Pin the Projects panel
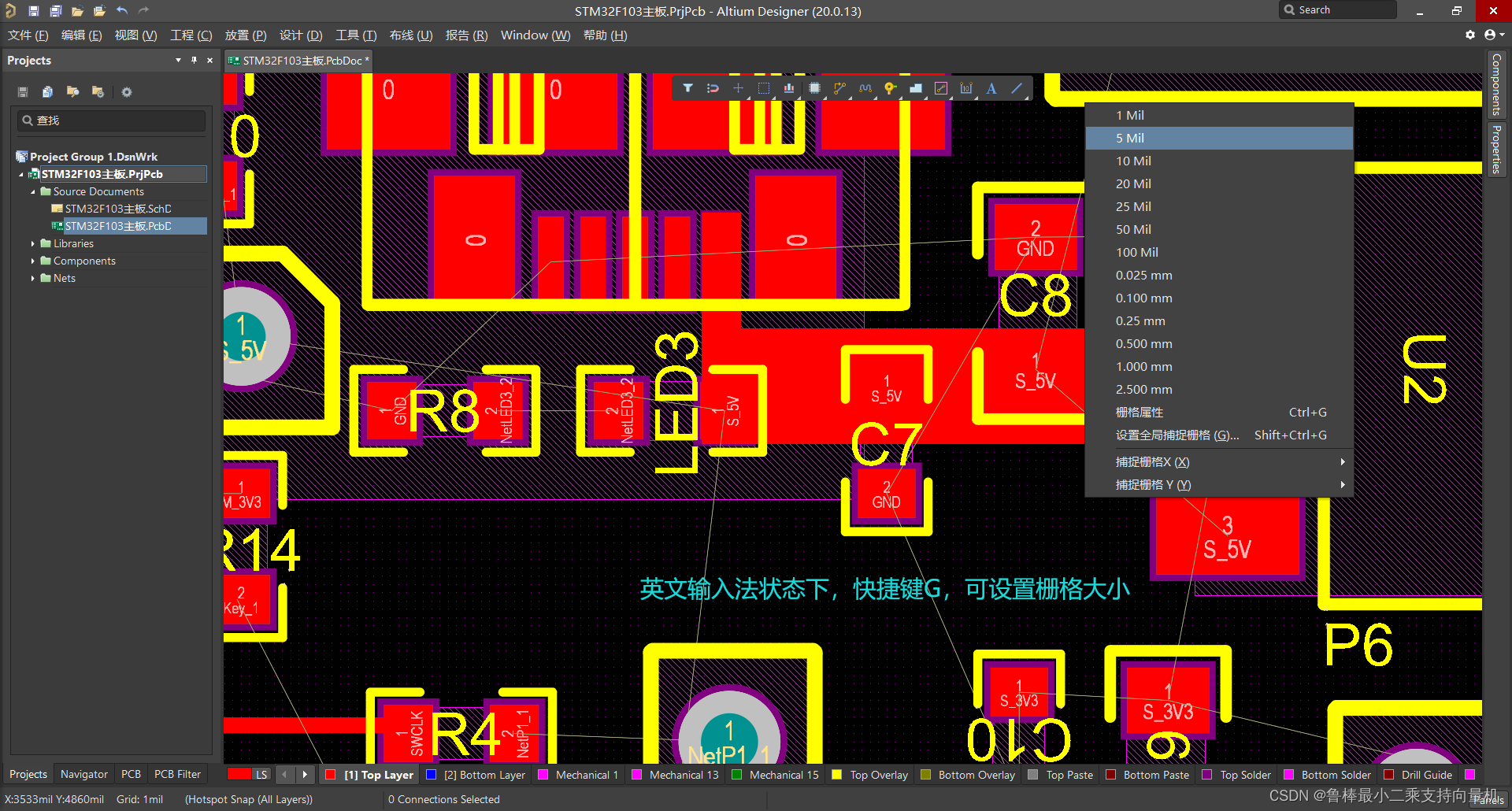 (194, 60)
